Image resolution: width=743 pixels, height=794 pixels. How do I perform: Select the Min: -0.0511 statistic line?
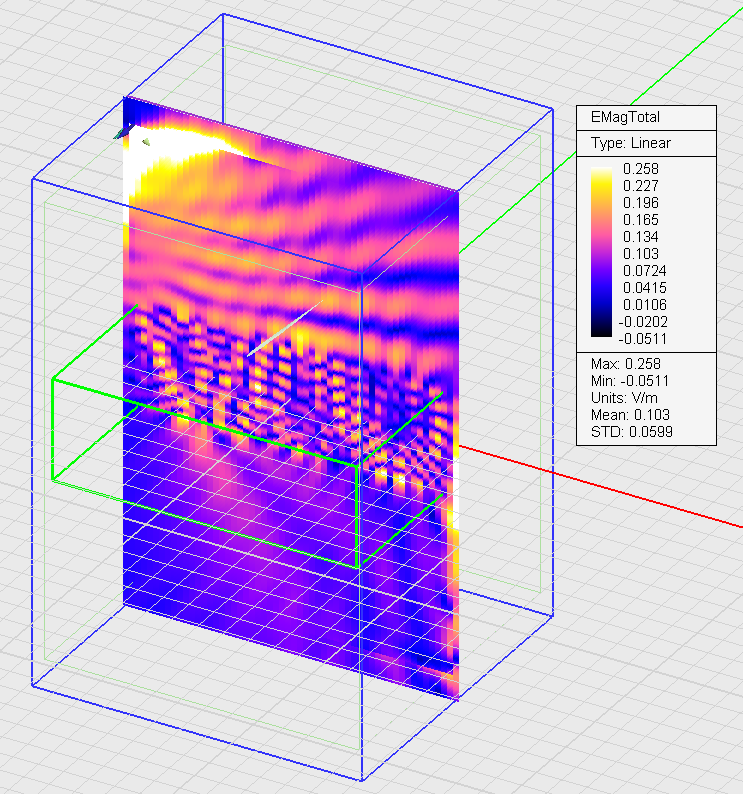631,380
